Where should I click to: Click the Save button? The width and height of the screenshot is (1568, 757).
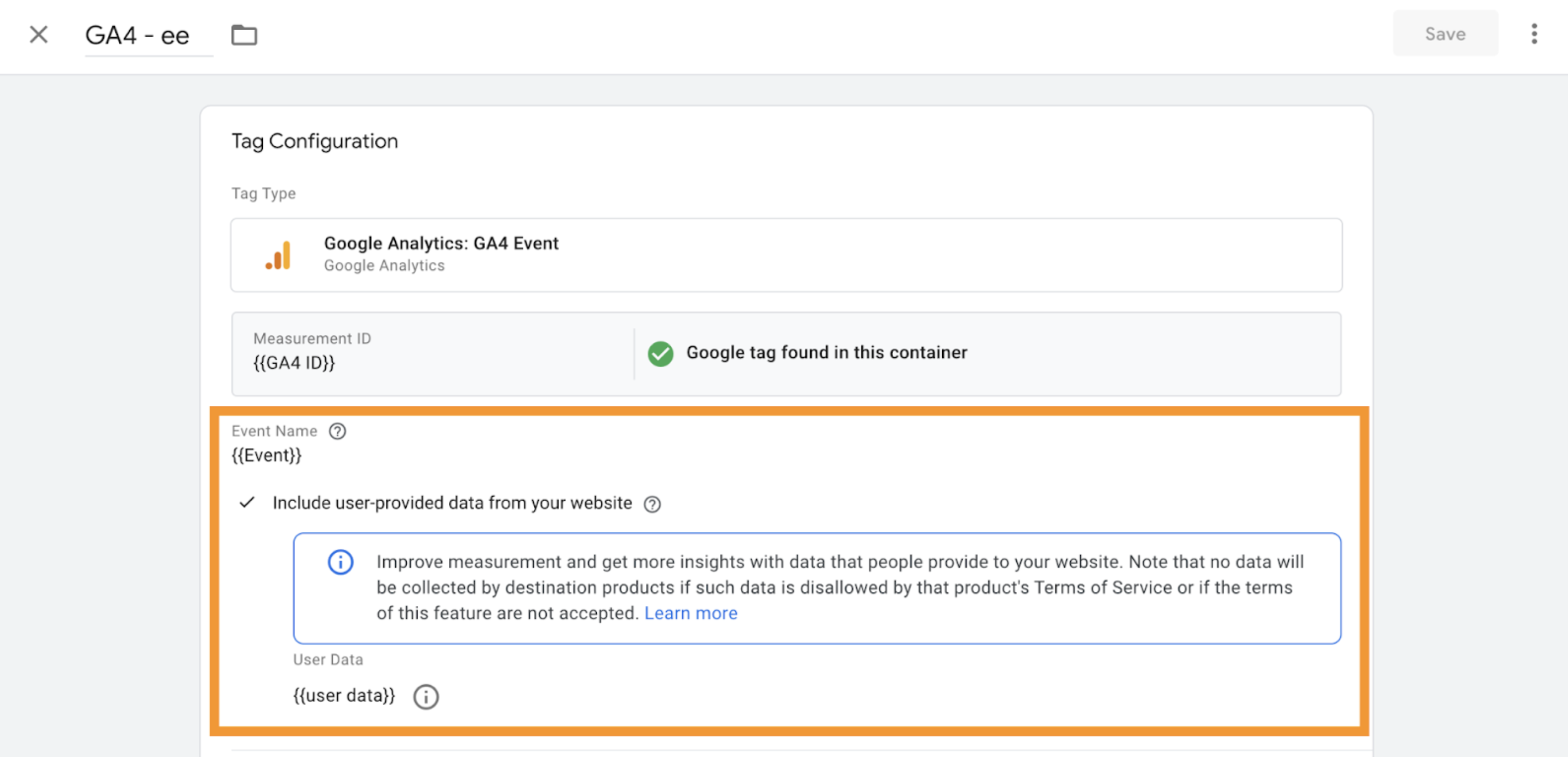[x=1445, y=34]
